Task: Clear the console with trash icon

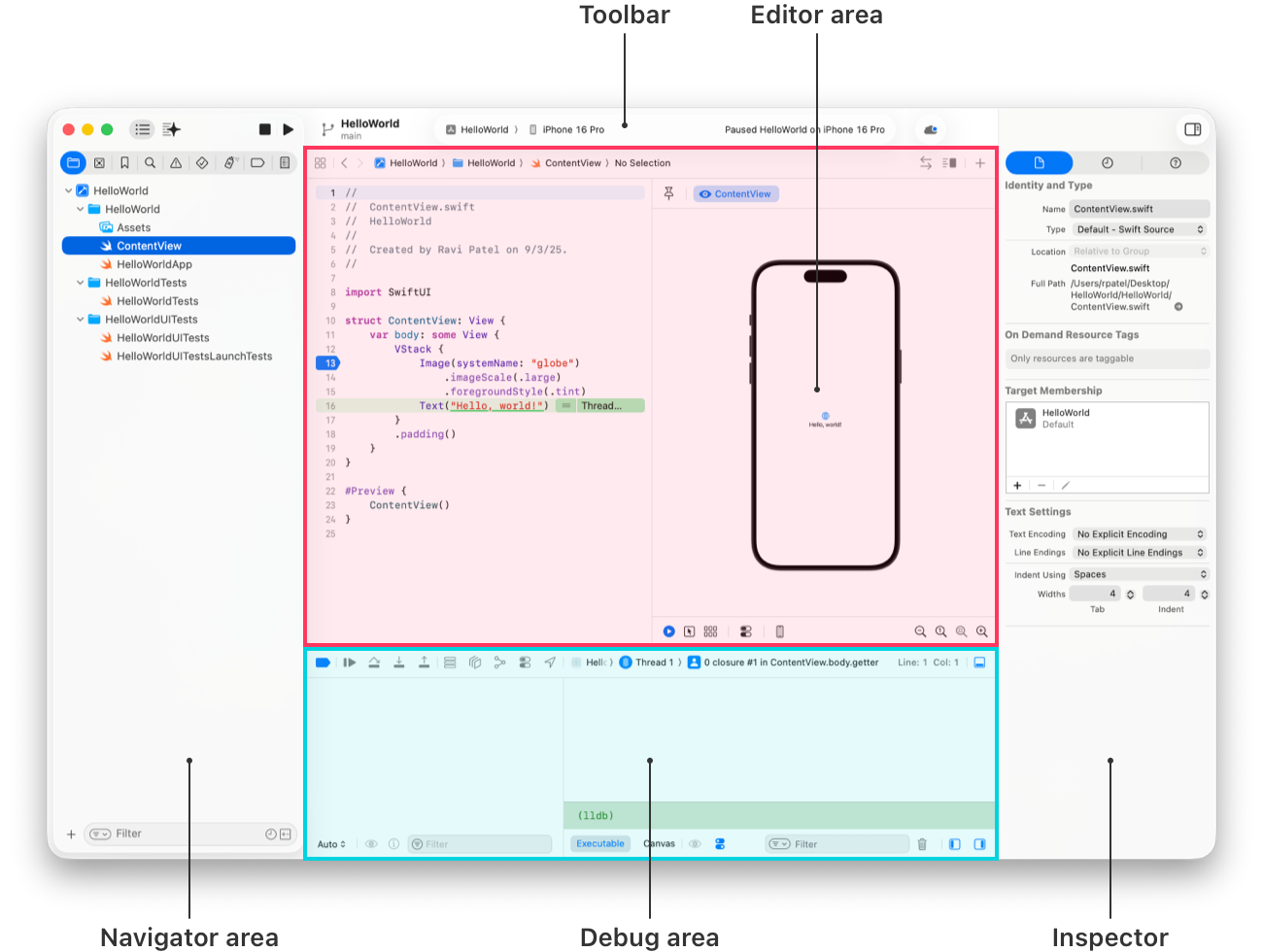Action: pos(922,844)
